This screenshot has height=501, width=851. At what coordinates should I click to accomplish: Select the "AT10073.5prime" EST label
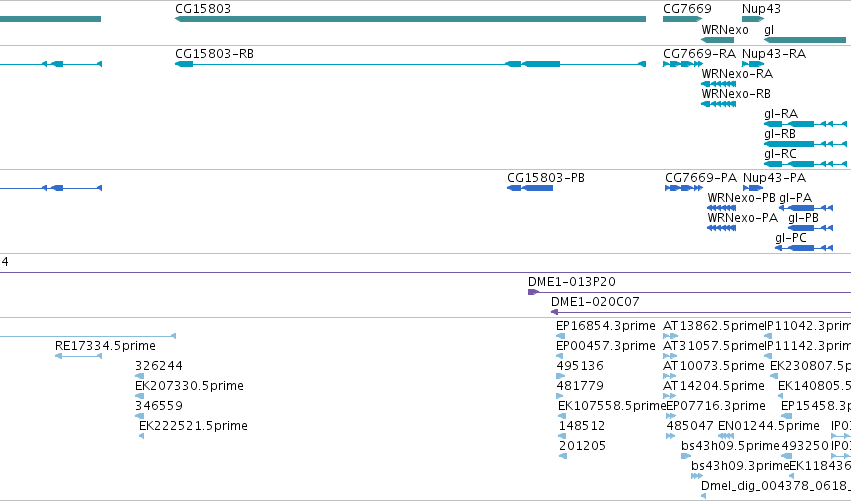coord(714,366)
